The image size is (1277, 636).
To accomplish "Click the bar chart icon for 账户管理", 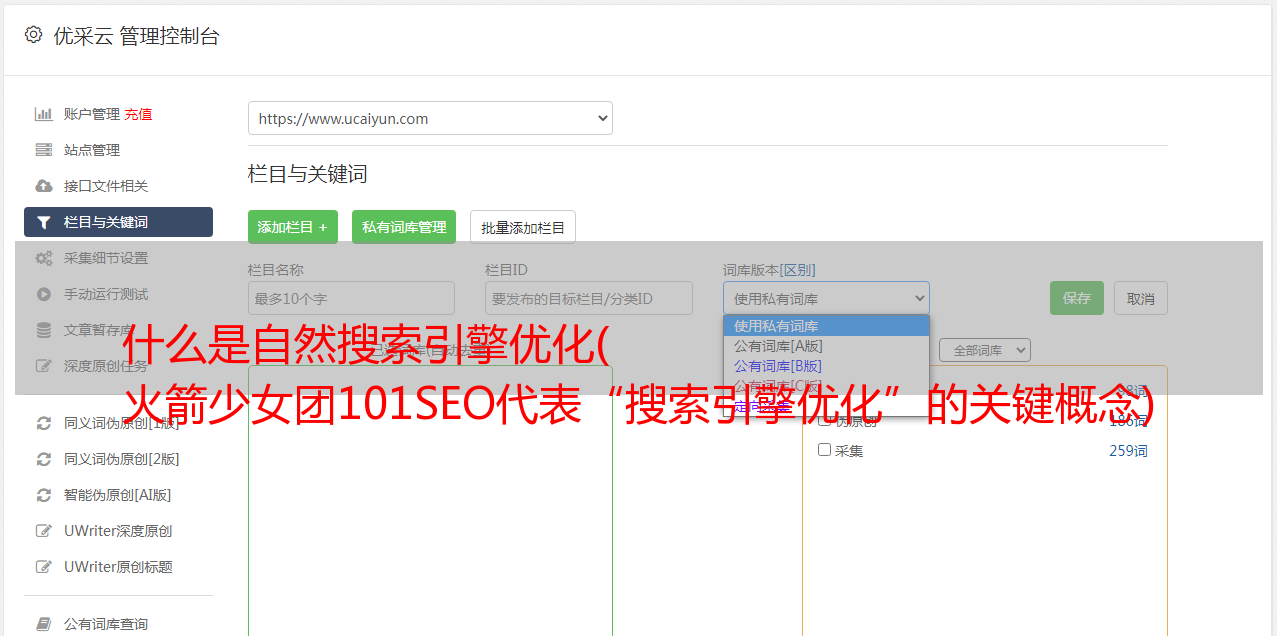I will (43, 114).
